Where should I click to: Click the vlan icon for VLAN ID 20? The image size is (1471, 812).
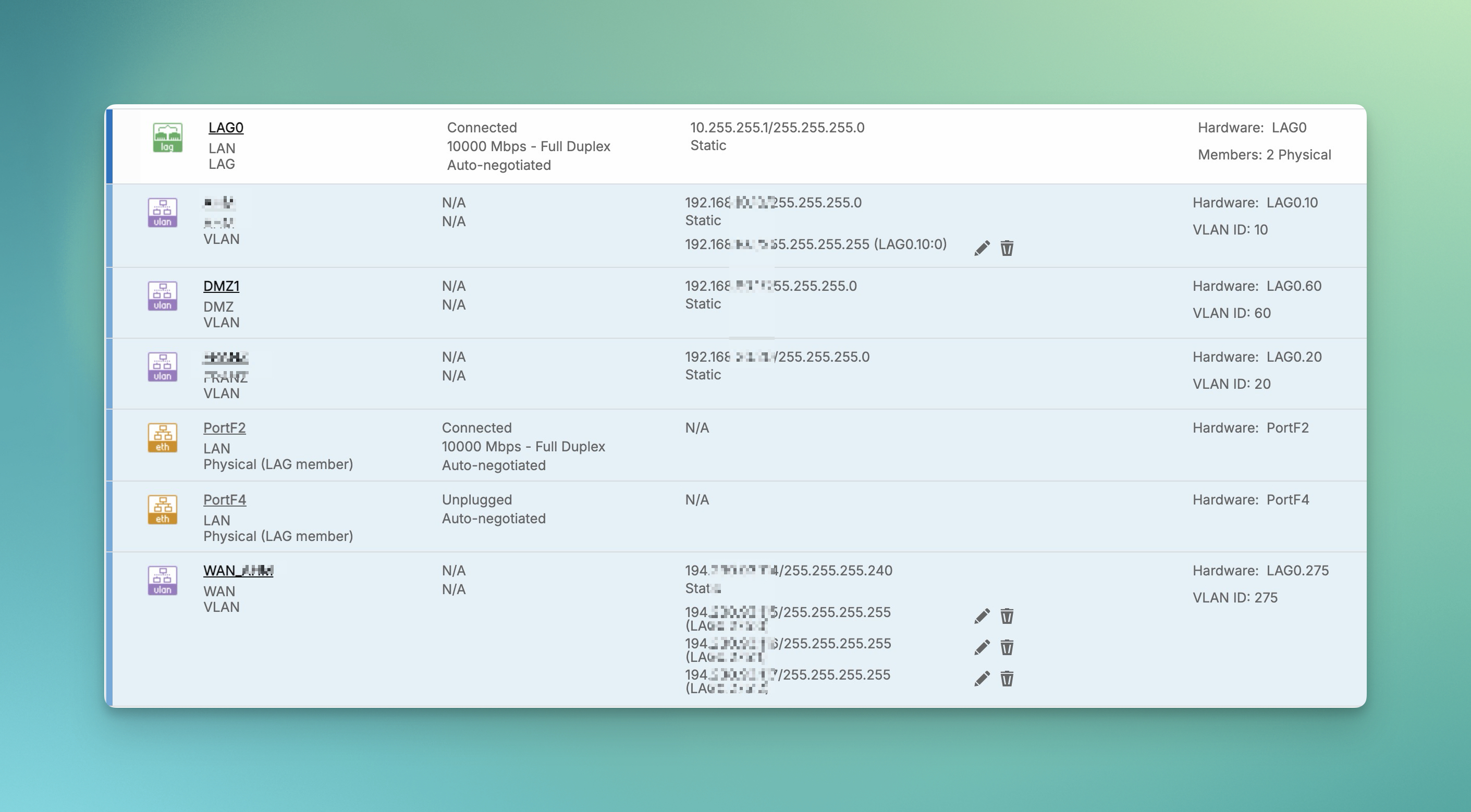(x=162, y=366)
